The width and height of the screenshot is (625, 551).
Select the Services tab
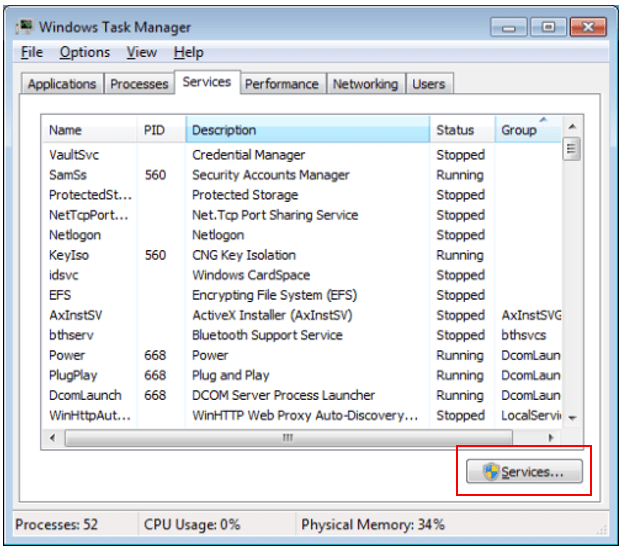pos(207,82)
